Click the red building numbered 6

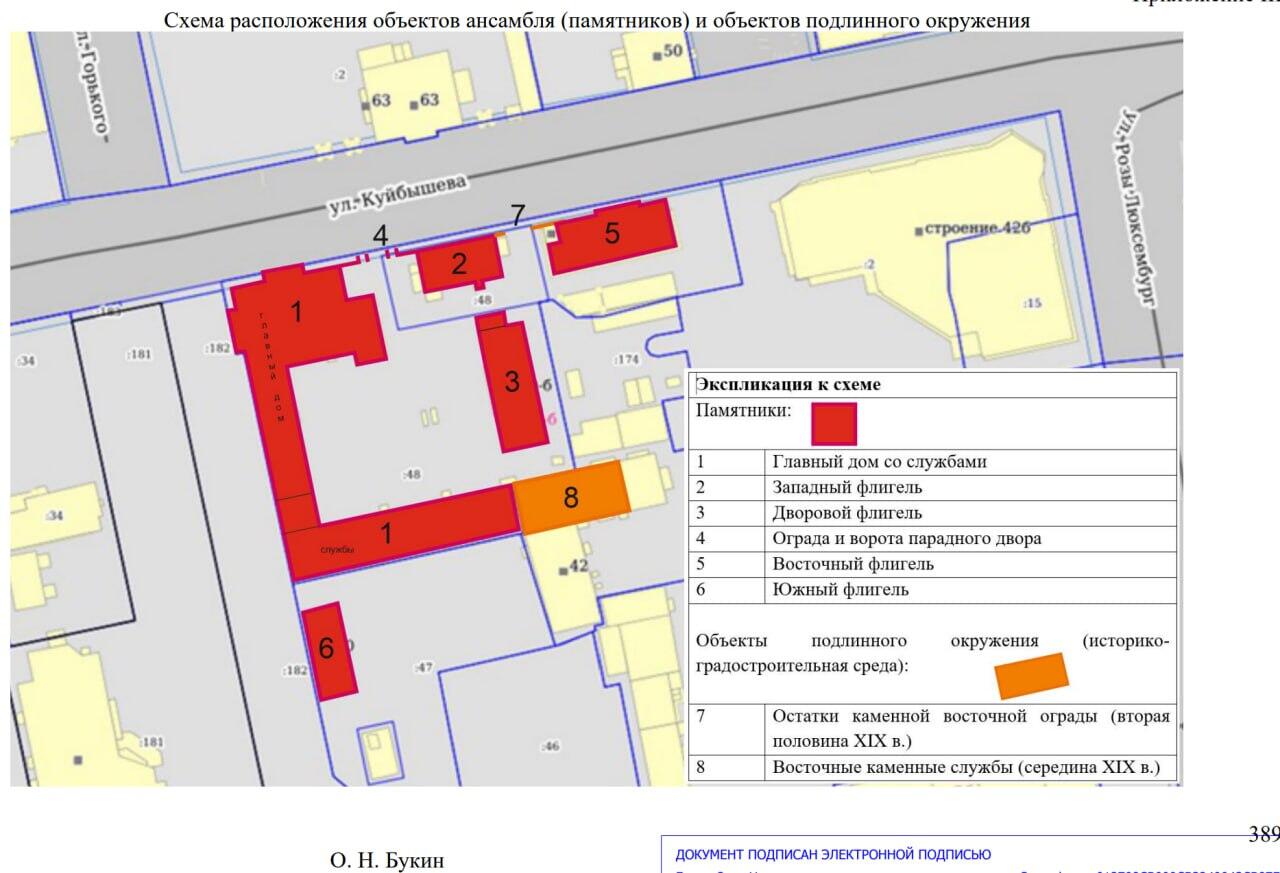[x=329, y=650]
